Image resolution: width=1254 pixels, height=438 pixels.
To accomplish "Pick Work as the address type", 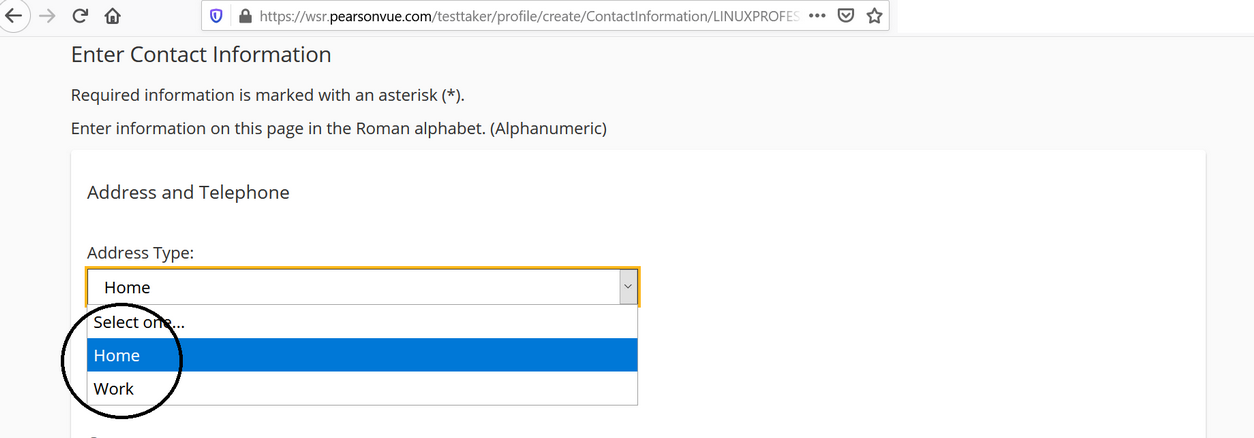I will coord(362,388).
